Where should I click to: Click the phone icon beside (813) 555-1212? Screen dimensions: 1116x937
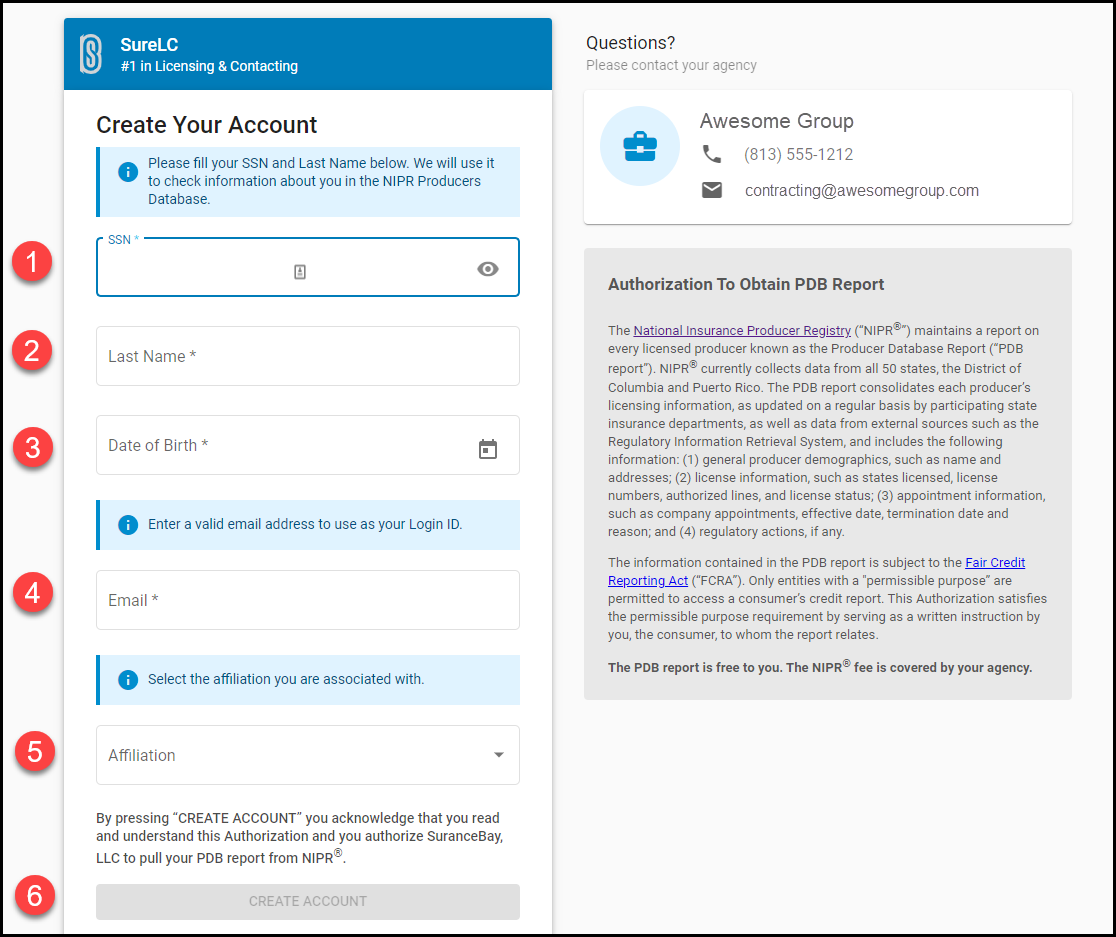pos(712,154)
